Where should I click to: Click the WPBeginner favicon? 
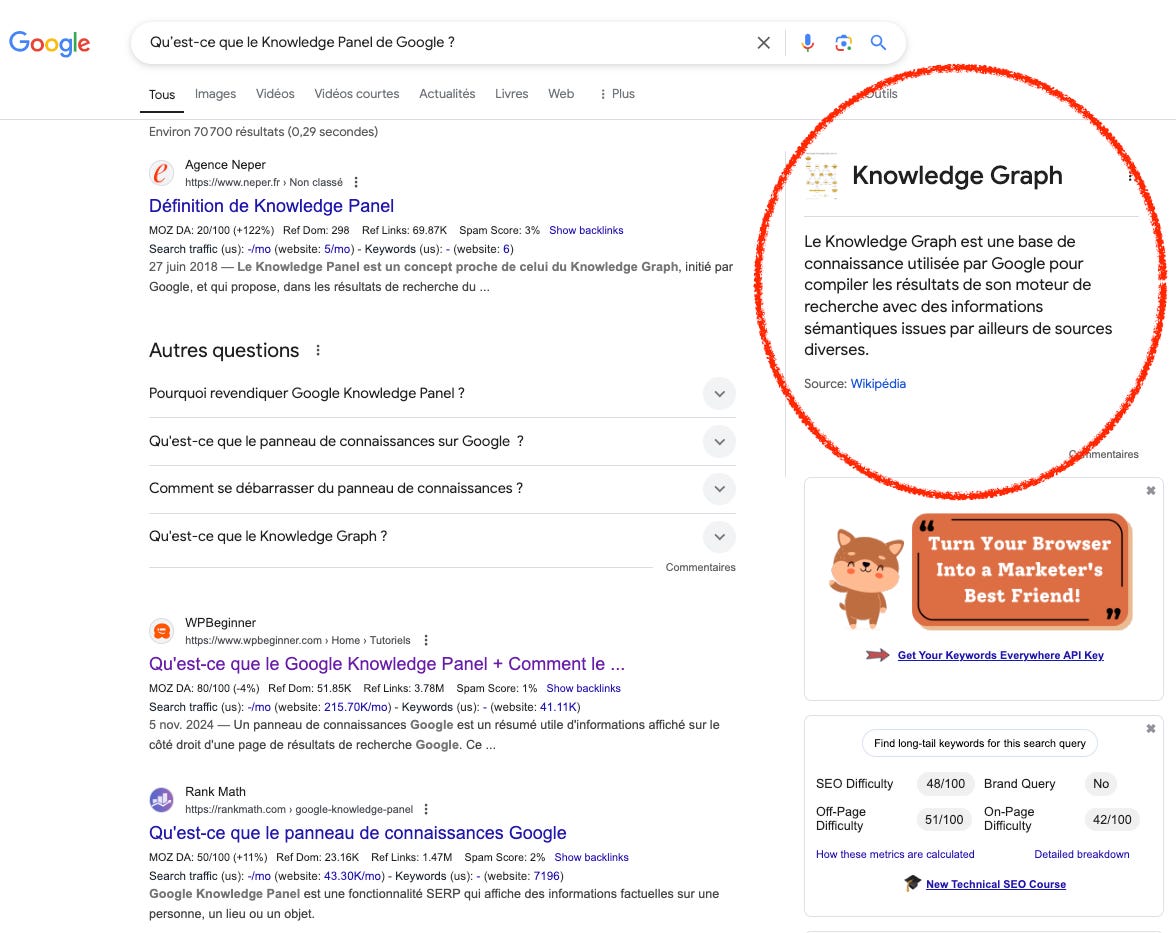coord(161,632)
